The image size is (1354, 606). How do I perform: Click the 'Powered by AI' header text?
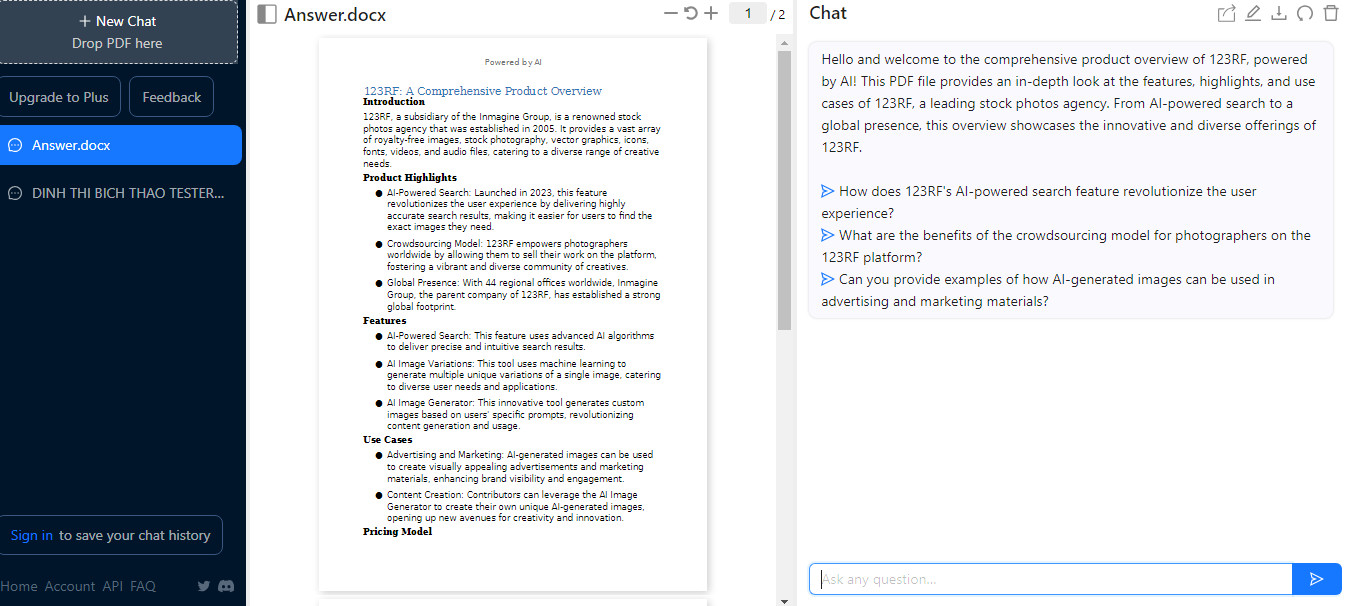(513, 62)
